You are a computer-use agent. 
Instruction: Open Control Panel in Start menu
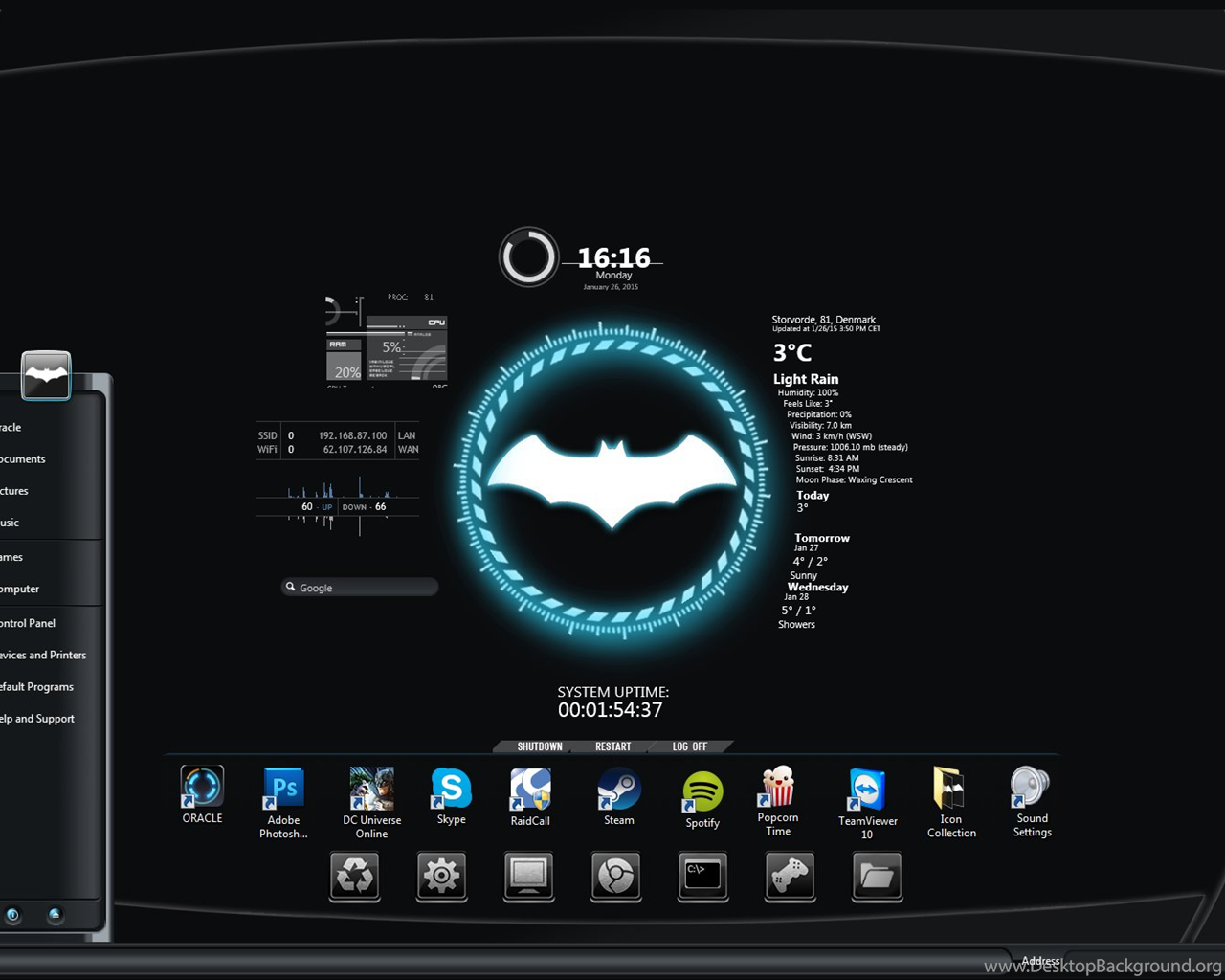[x=28, y=623]
